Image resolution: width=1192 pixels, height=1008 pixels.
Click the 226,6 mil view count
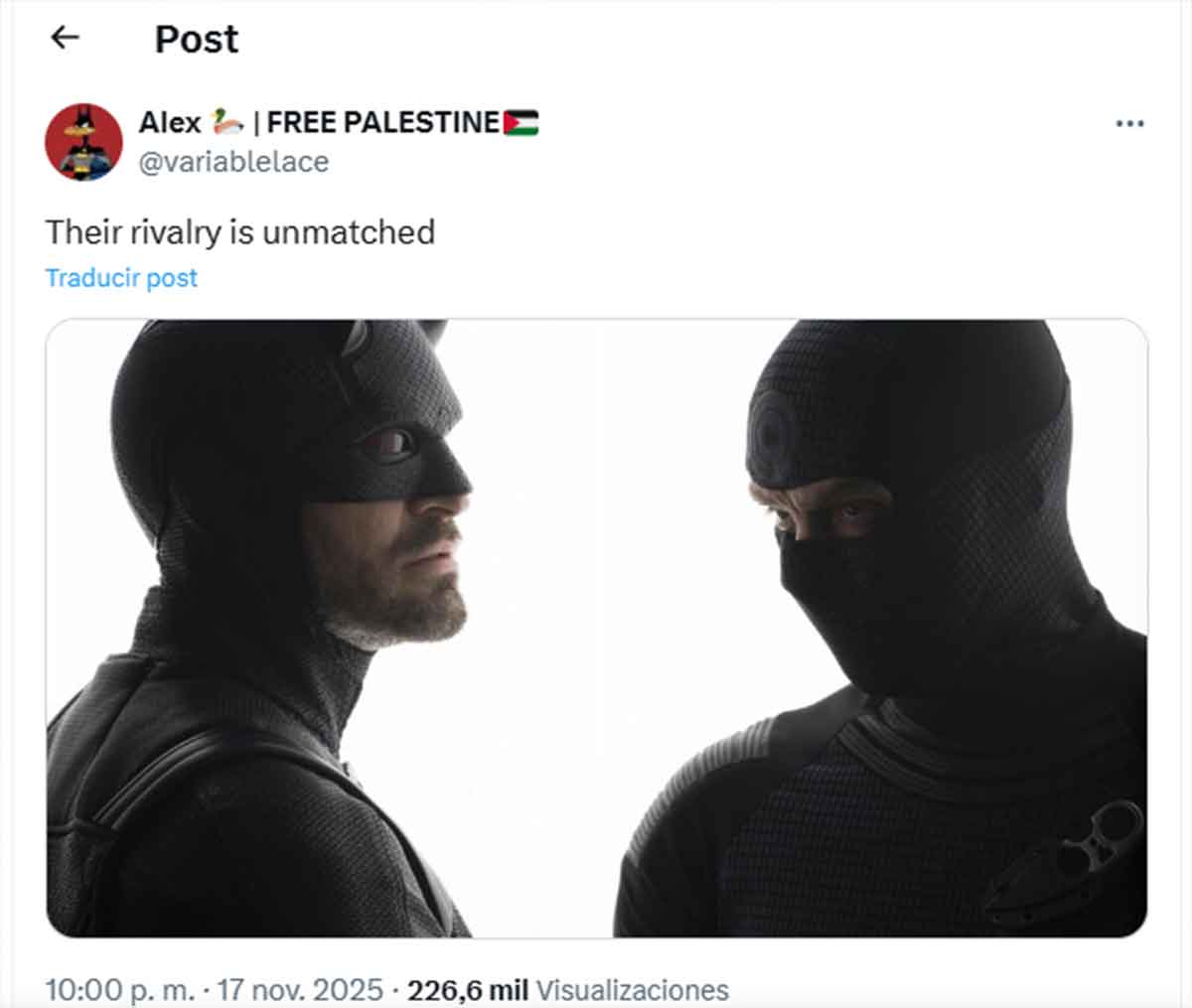468,989
